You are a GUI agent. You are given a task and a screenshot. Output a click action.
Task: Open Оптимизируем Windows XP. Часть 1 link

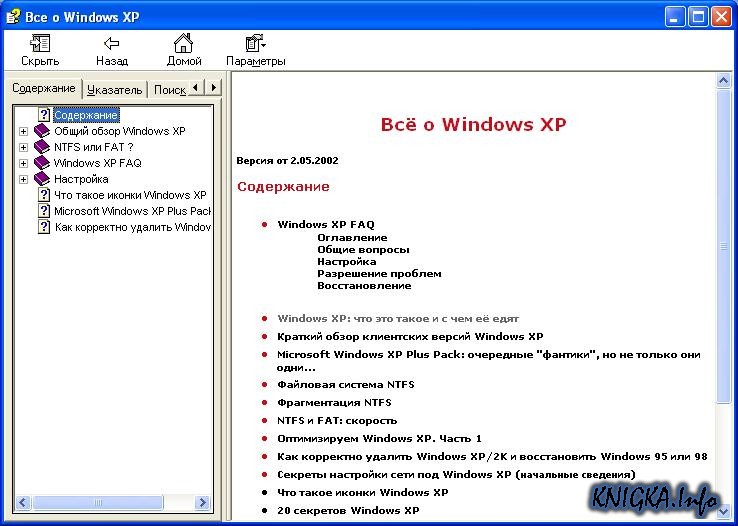(x=379, y=438)
